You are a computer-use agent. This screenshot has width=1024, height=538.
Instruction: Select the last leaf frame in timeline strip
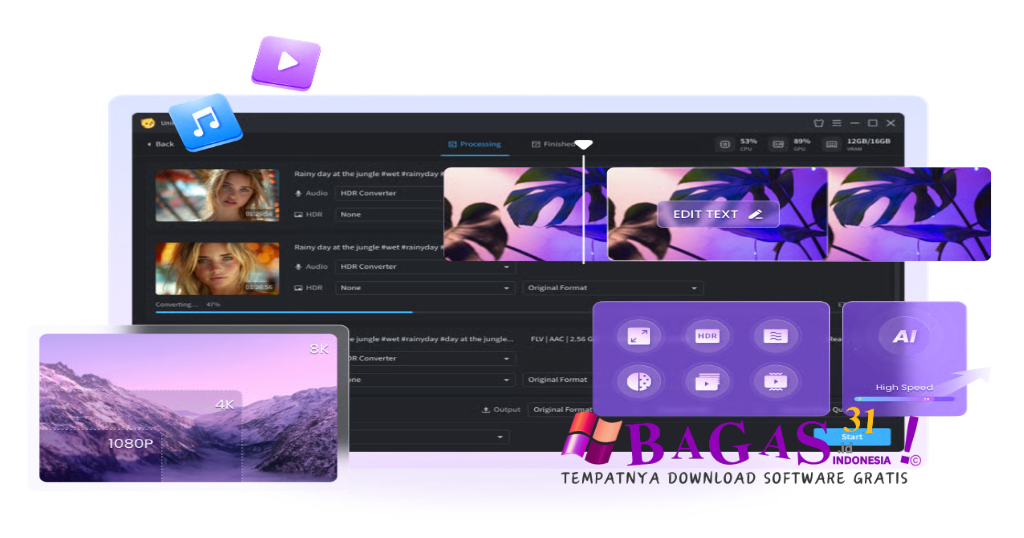pyautogui.click(x=910, y=214)
